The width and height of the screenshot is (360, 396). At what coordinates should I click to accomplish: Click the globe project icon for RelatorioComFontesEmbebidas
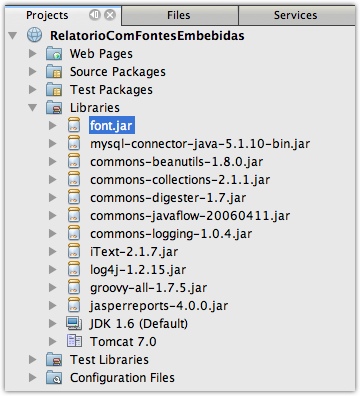pos(34,35)
